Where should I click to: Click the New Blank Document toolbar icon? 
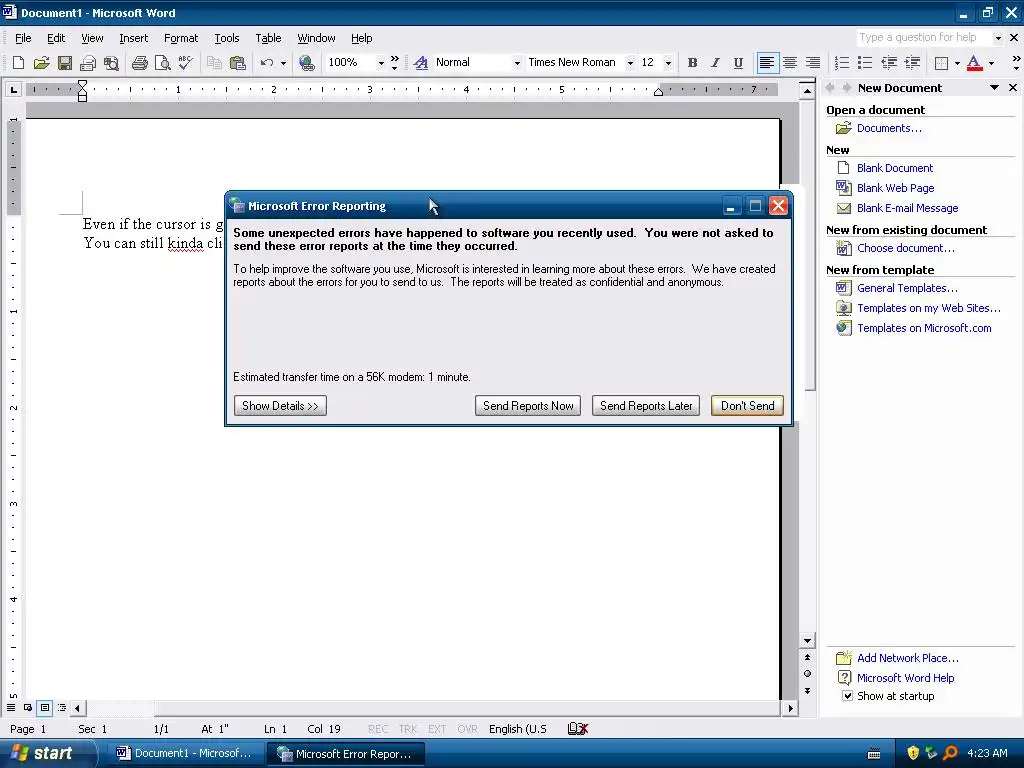pos(18,63)
